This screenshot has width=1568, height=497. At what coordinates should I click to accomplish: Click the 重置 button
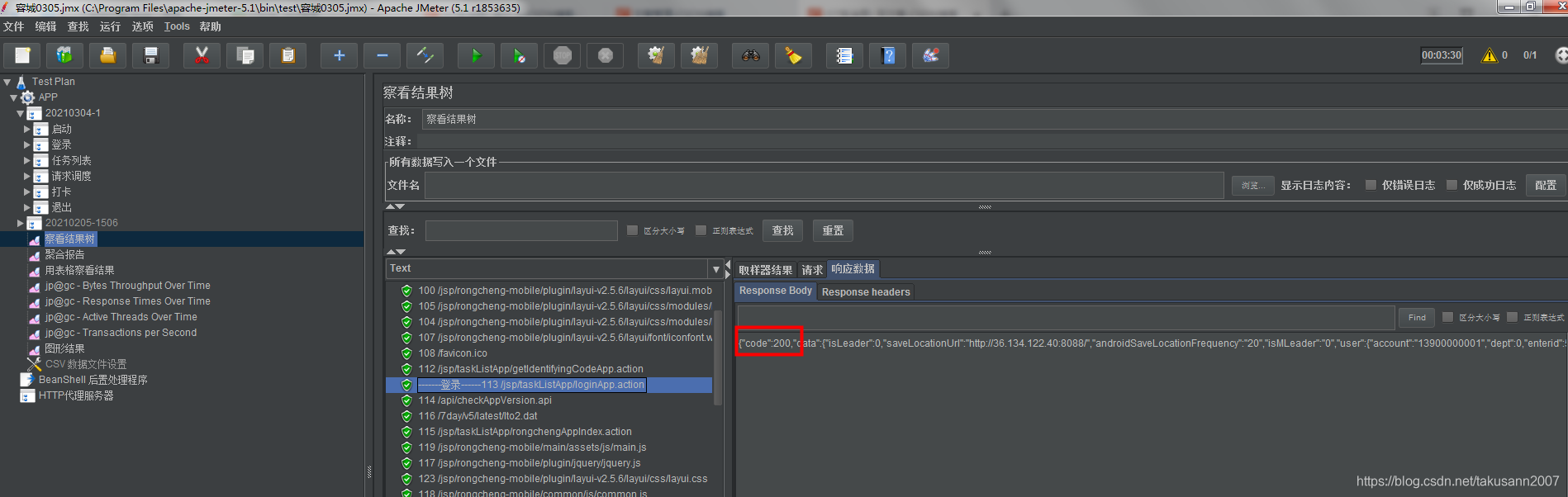coord(833,230)
